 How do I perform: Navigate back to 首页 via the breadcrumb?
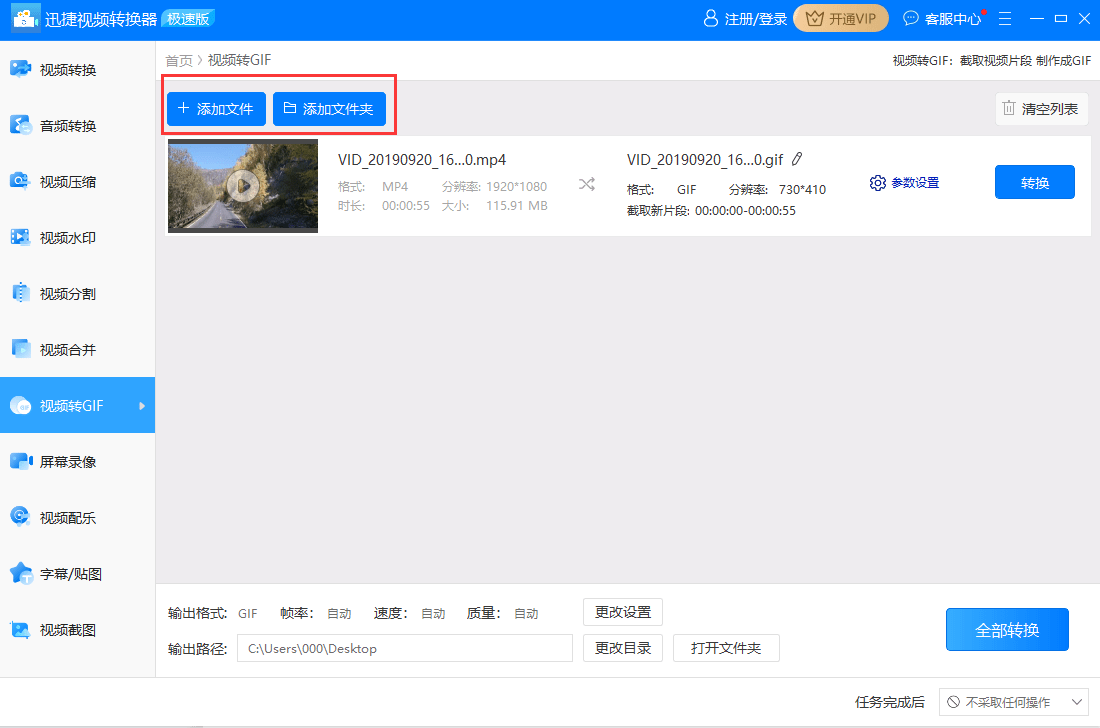tap(179, 60)
